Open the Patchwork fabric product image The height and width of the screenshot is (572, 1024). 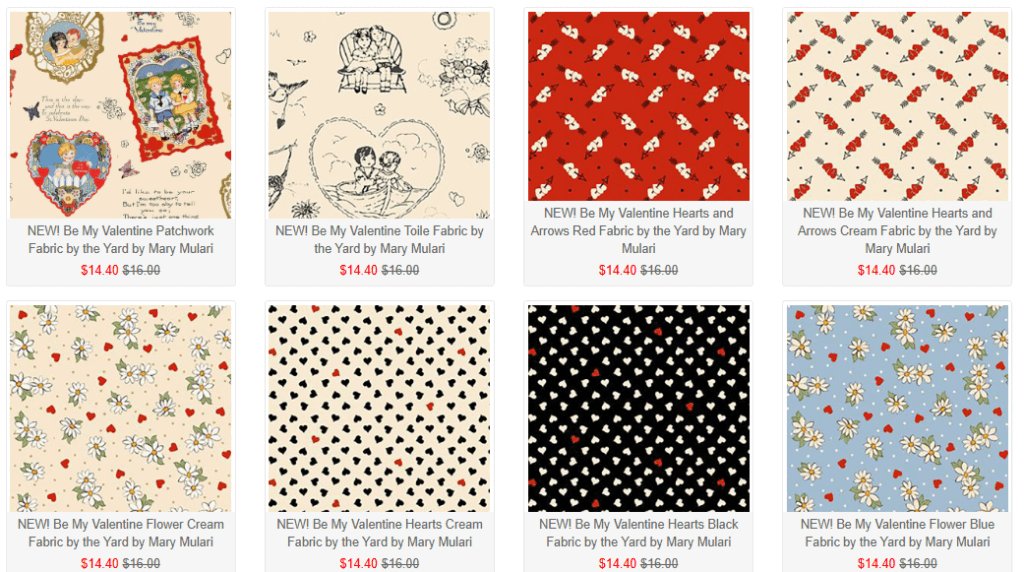121,115
